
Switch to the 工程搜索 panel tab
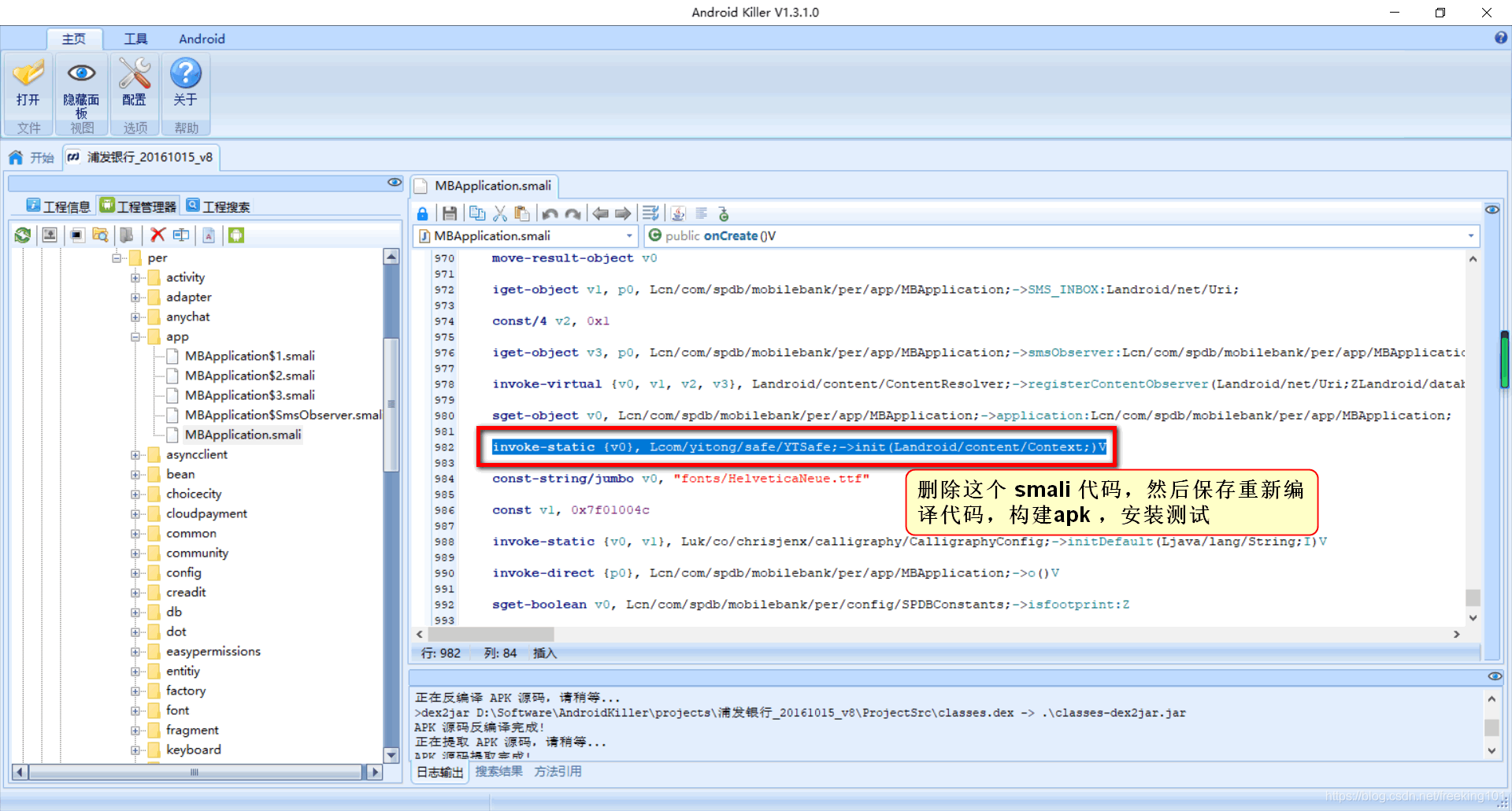(x=218, y=206)
